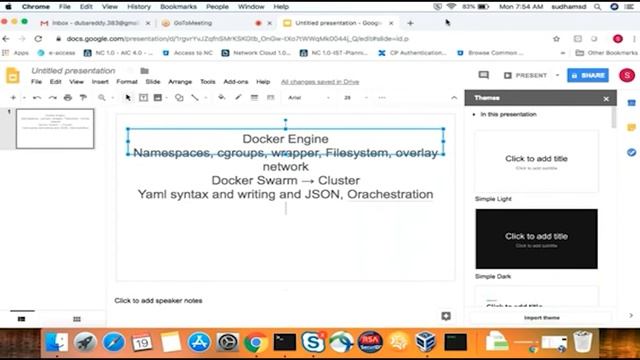Select the shape tool
The width and height of the screenshot is (640, 360).
[x=179, y=98]
